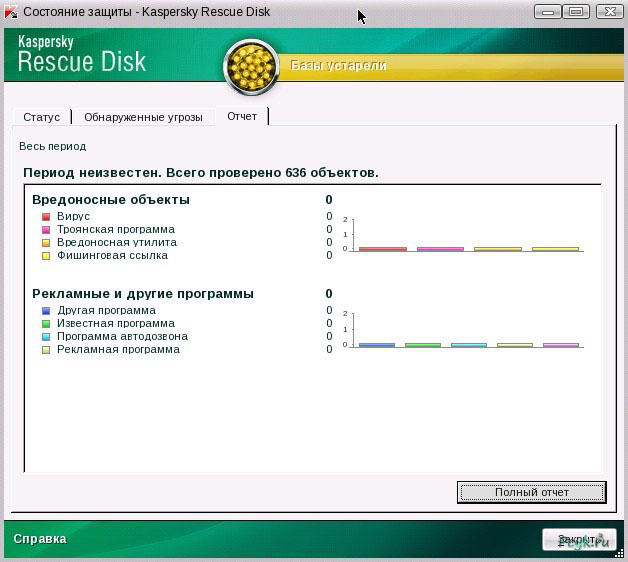
Task: Click the orange Вредоносная утилита swatch
Action: coord(46,243)
